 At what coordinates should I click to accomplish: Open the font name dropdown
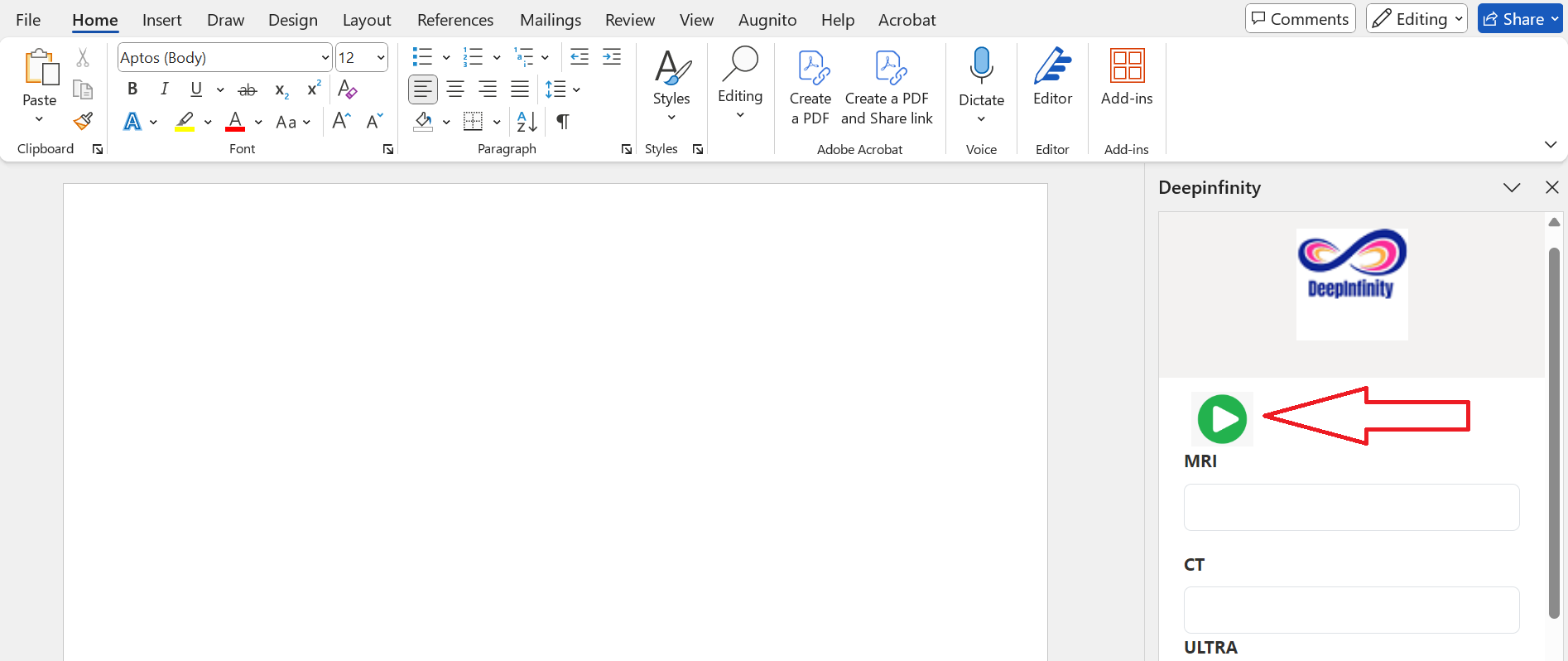point(325,58)
